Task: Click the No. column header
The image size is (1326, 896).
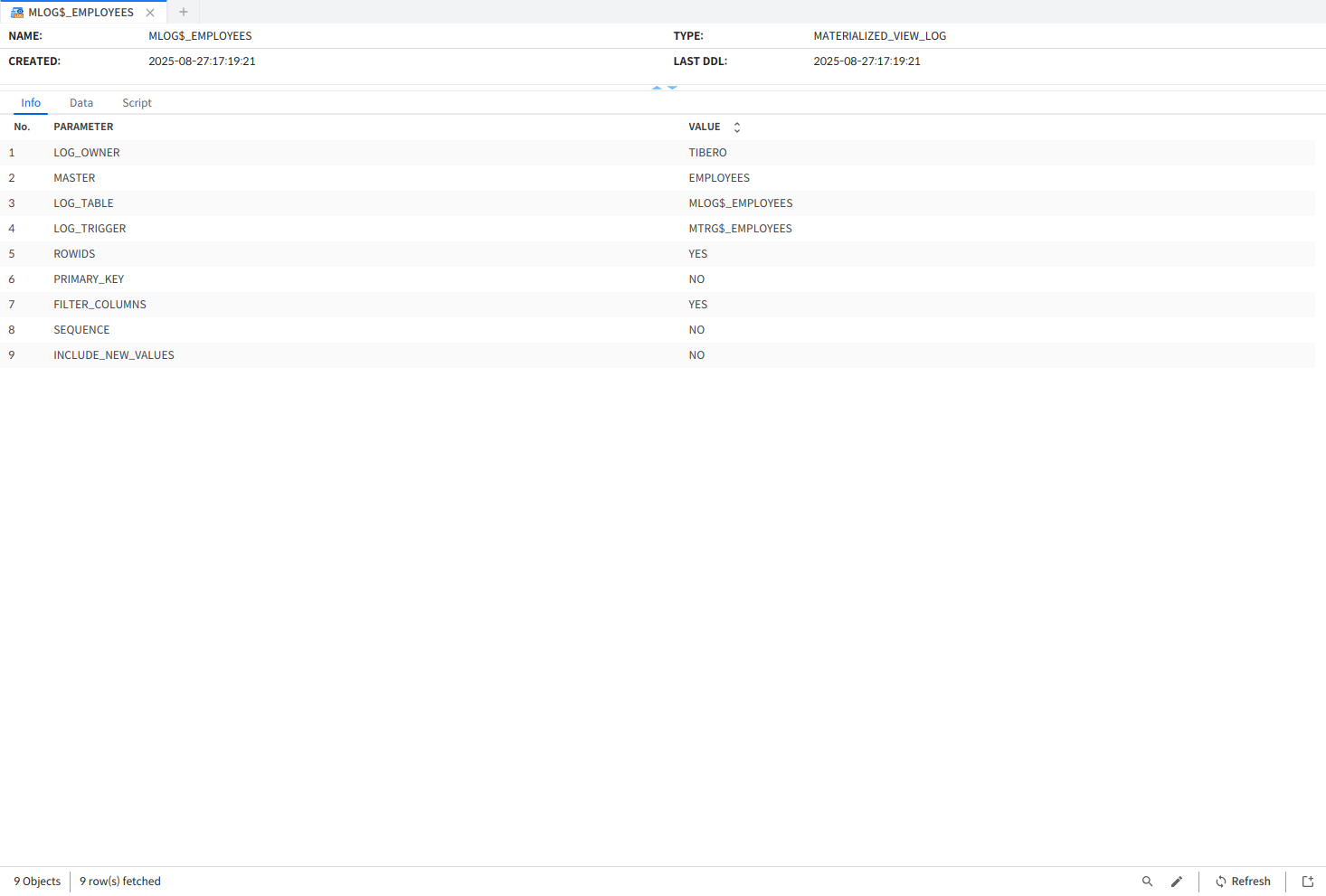Action: tap(22, 127)
